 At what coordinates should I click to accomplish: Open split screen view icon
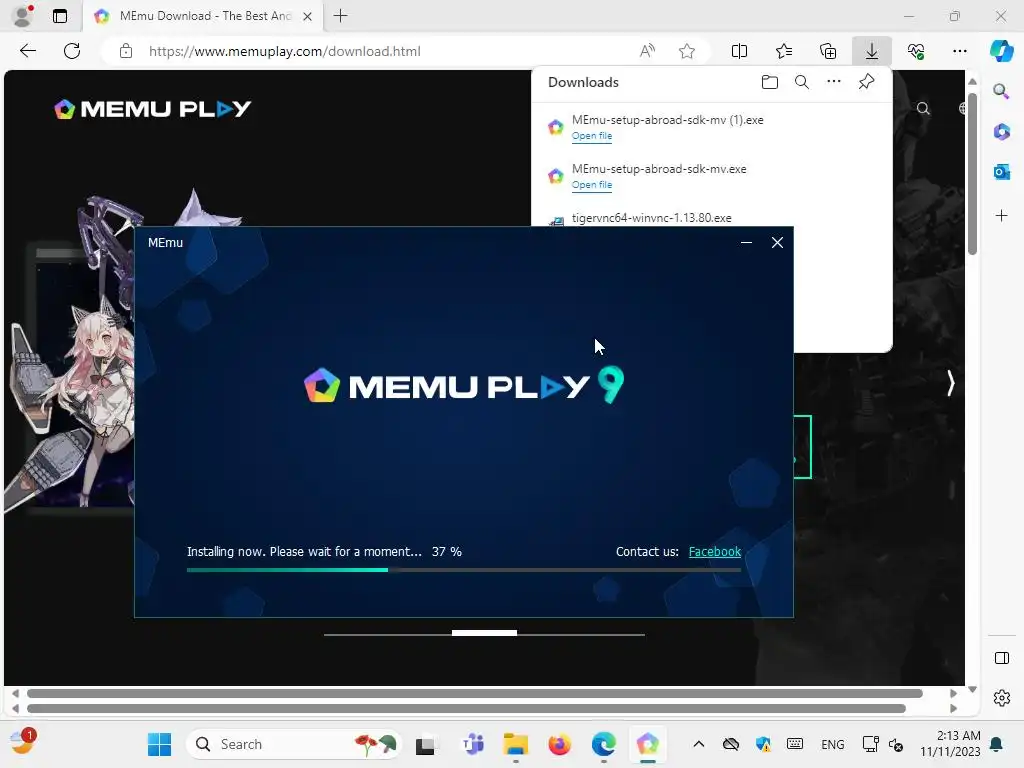coord(739,51)
